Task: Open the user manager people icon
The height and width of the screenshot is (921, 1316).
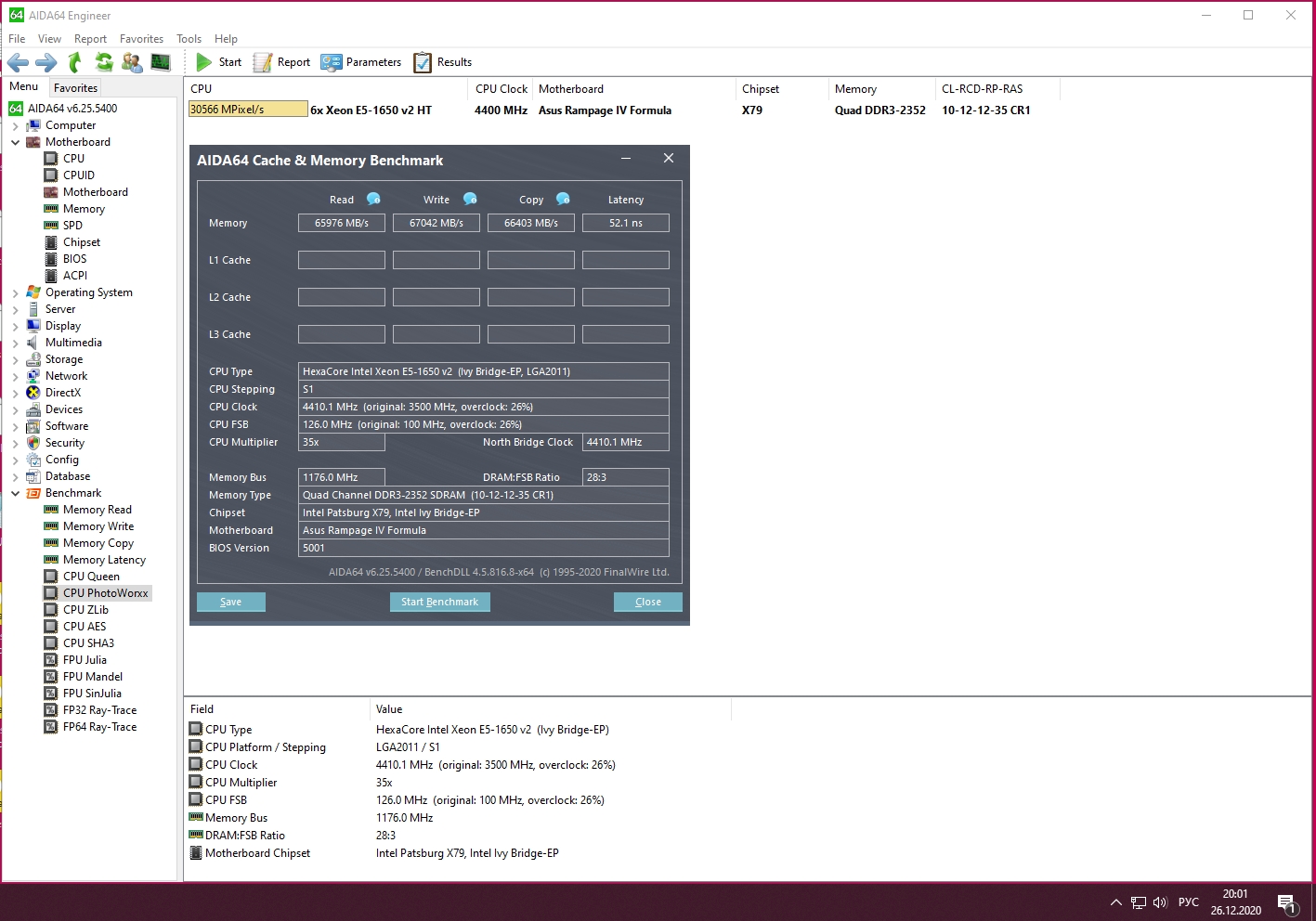Action: click(x=132, y=62)
